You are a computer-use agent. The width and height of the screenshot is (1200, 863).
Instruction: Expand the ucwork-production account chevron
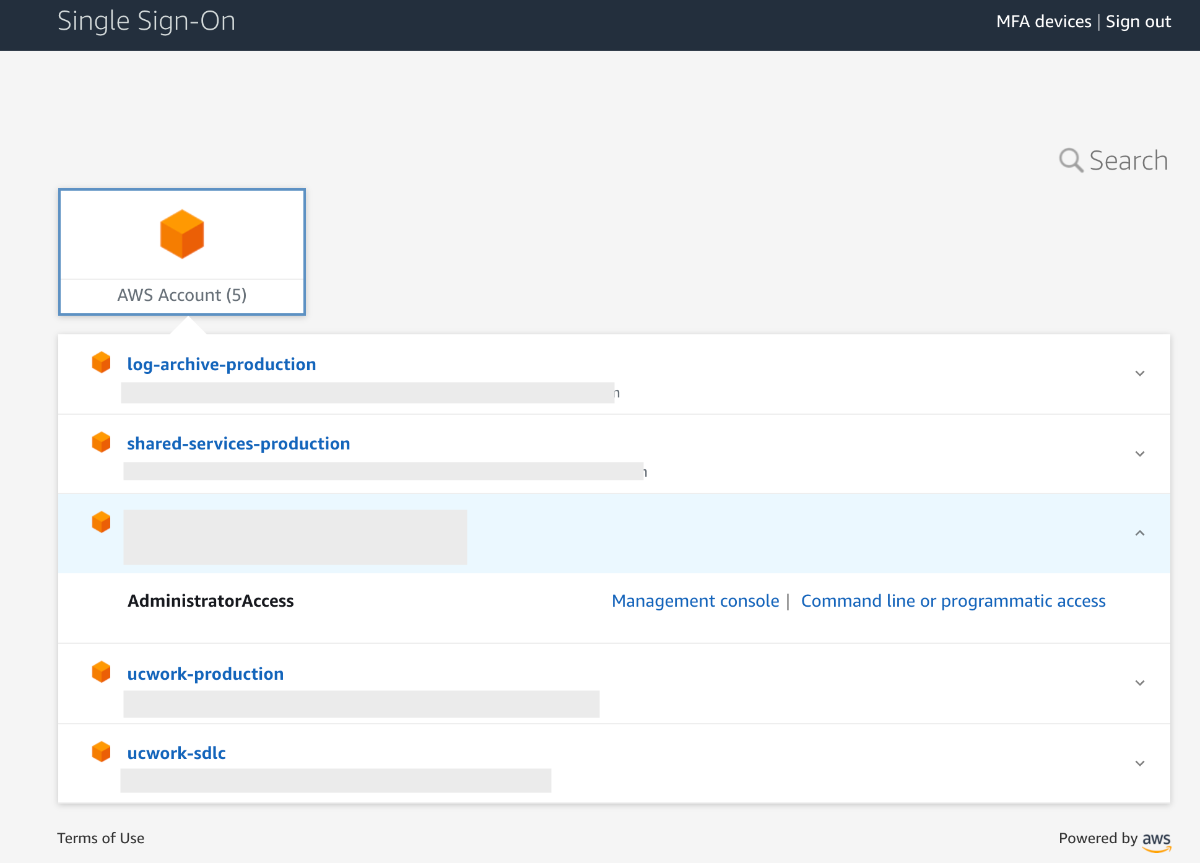pyautogui.click(x=1140, y=683)
